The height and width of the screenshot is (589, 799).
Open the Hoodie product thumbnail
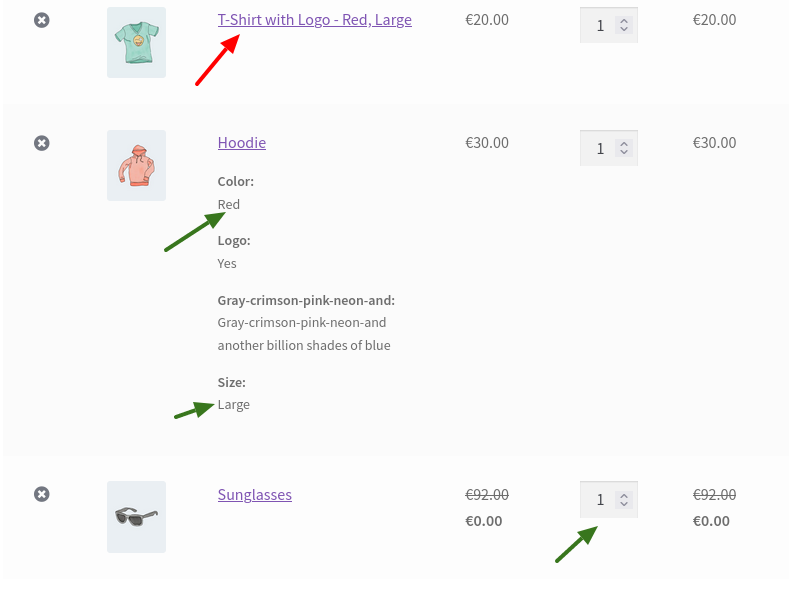(137, 166)
